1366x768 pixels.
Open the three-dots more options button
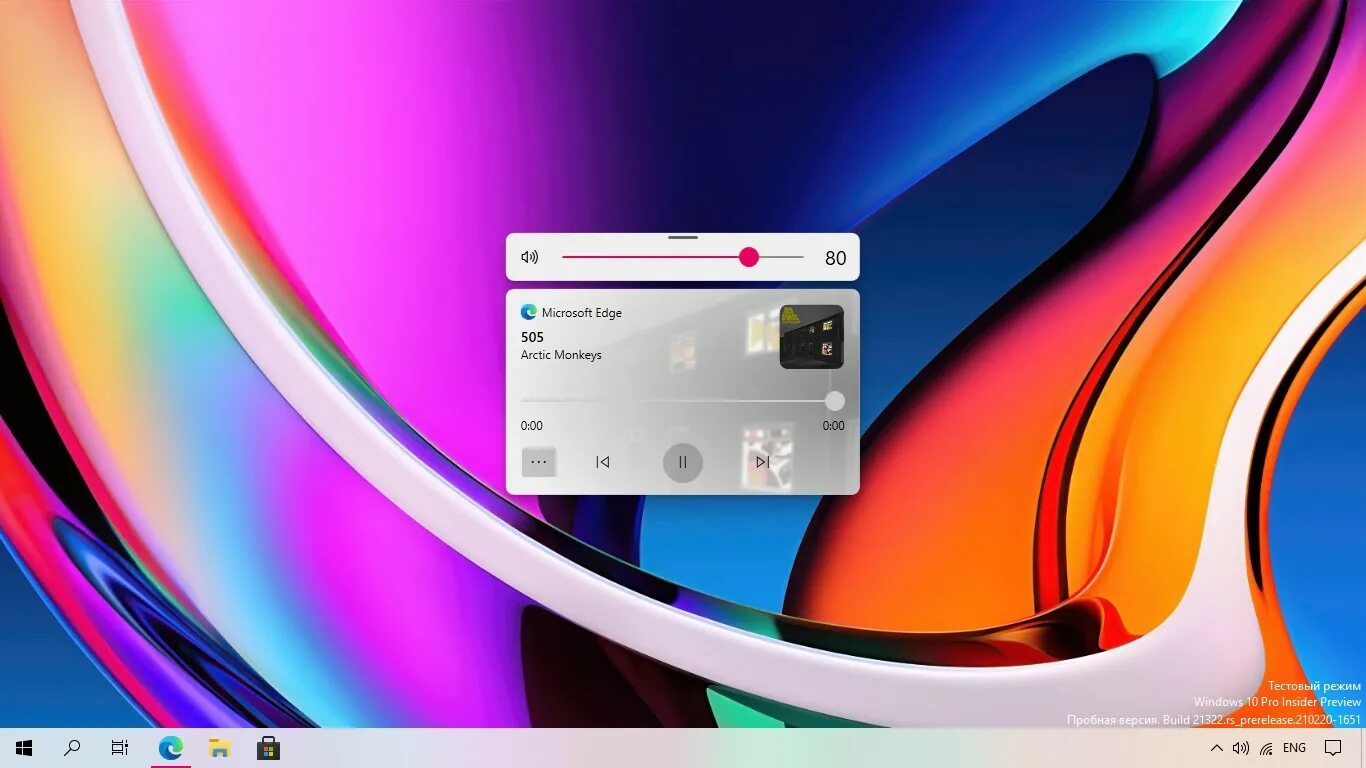click(x=539, y=462)
